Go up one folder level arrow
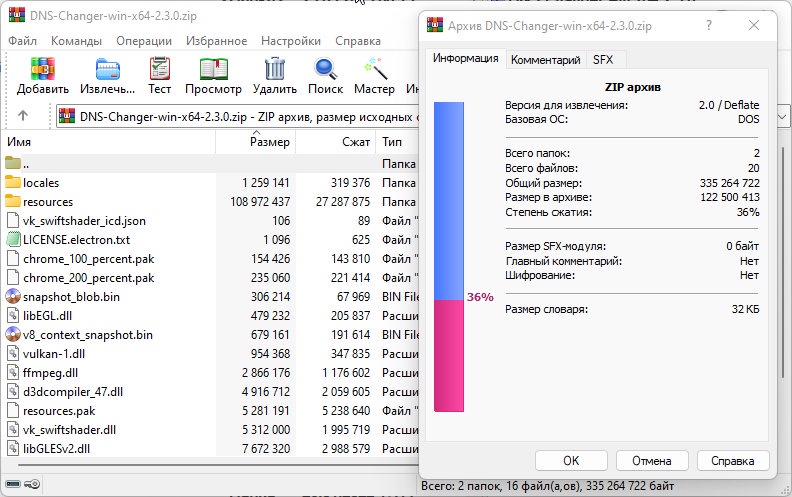Screen dimensions: 792x497 23,116
